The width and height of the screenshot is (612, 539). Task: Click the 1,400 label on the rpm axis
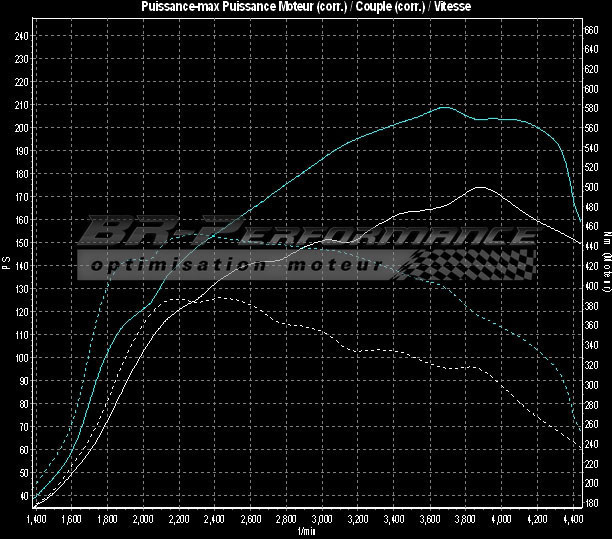(36, 520)
